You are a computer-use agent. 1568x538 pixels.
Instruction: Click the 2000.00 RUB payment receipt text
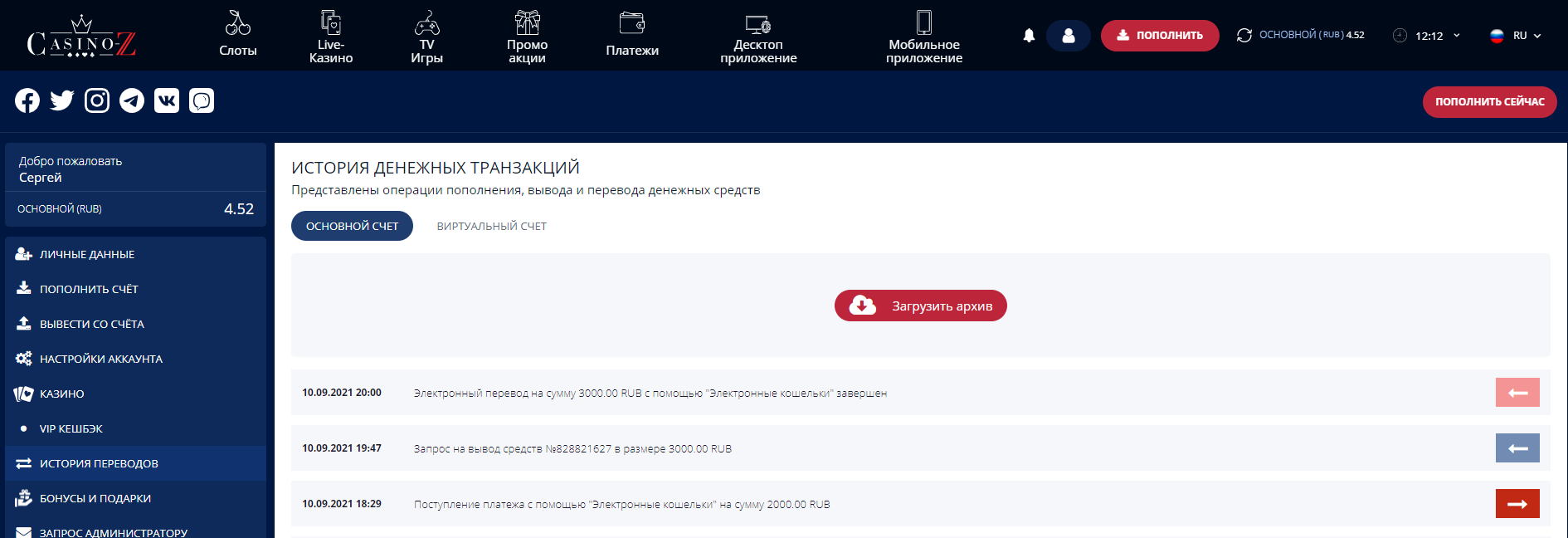pos(622,505)
